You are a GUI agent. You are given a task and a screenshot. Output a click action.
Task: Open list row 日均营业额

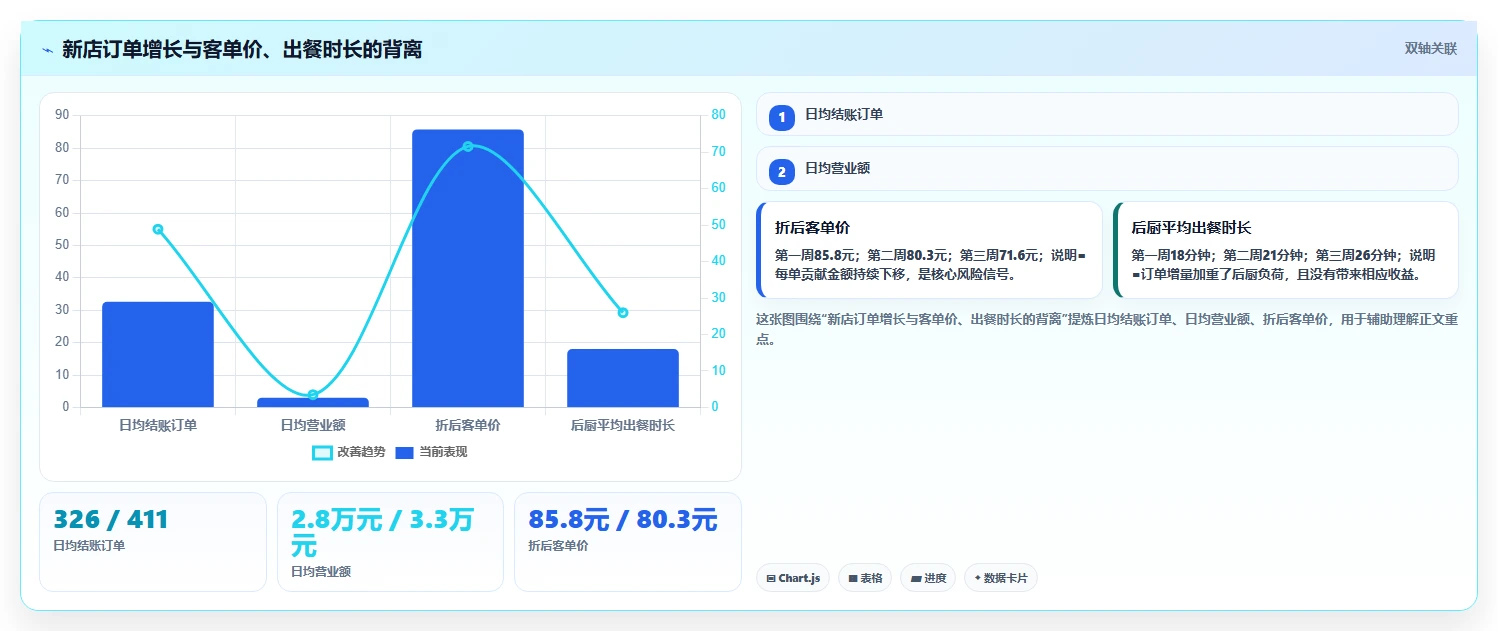[x=1107, y=168]
